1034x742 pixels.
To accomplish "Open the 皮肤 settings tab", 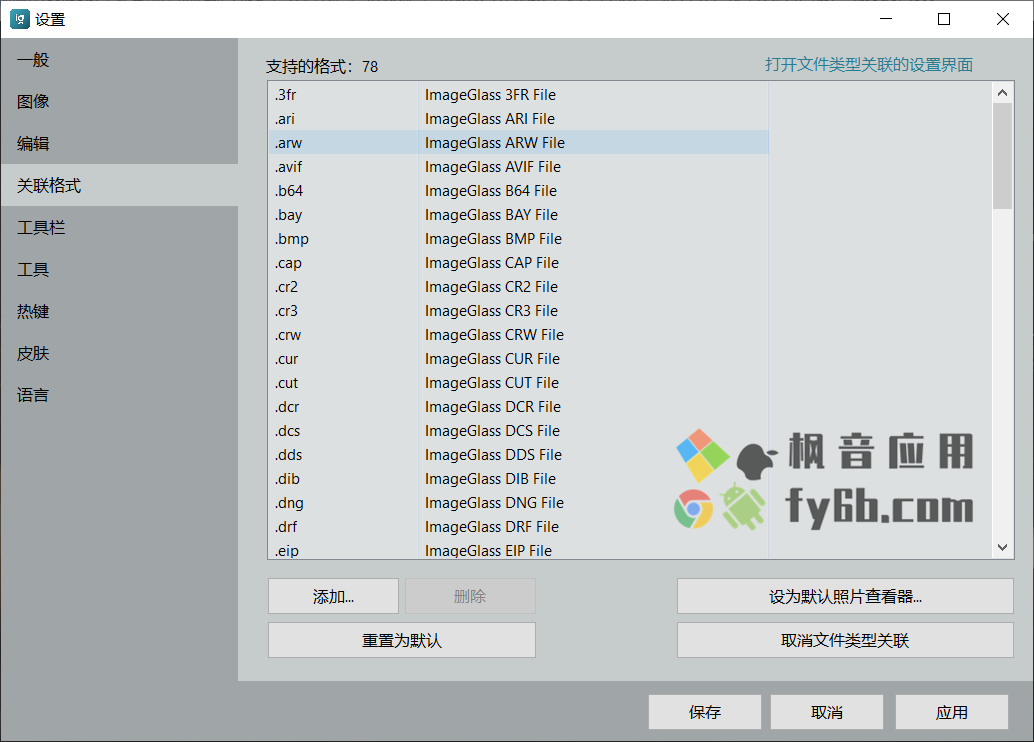I will [x=119, y=354].
